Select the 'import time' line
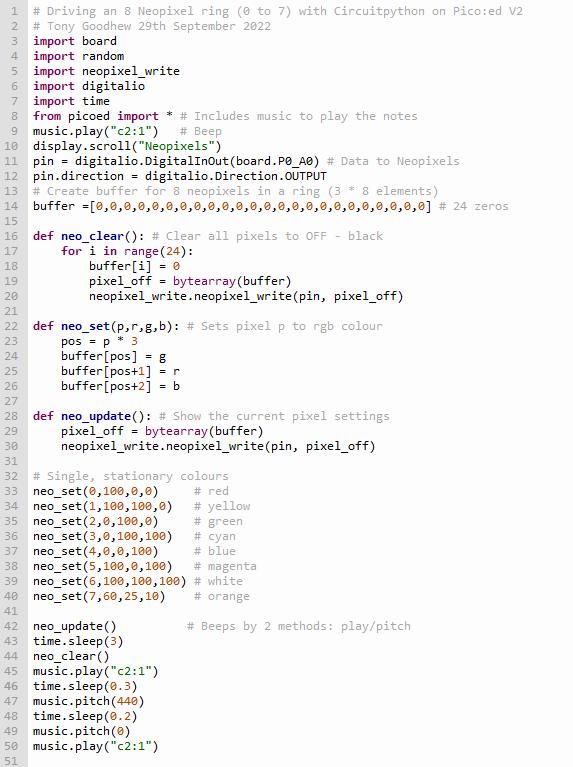 coord(71,101)
